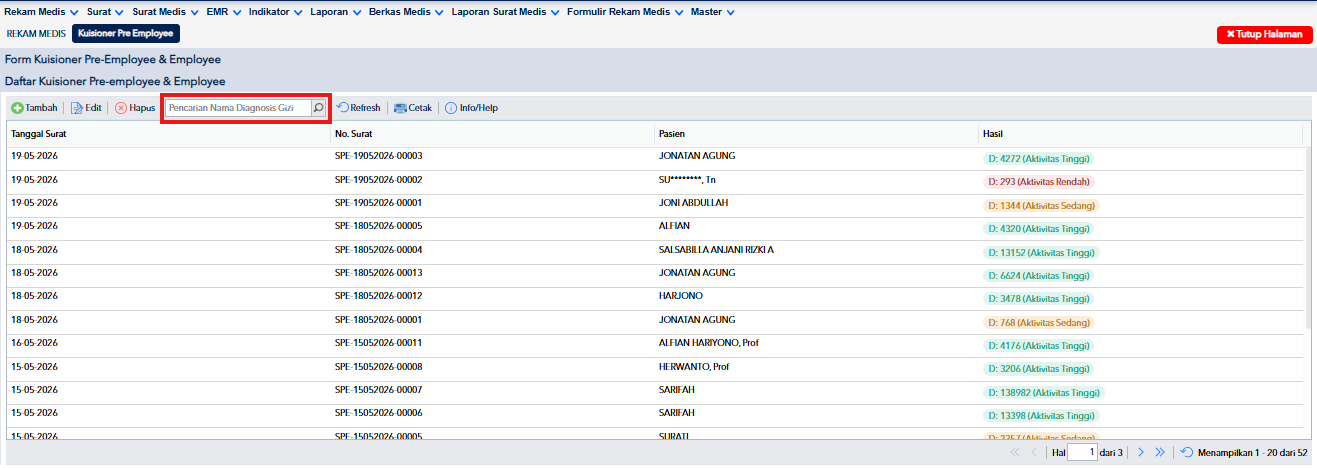Image resolution: width=1317 pixels, height=468 pixels.
Task: Click result D: 4272 (Aktivitas Tinggi)
Action: [1038, 159]
